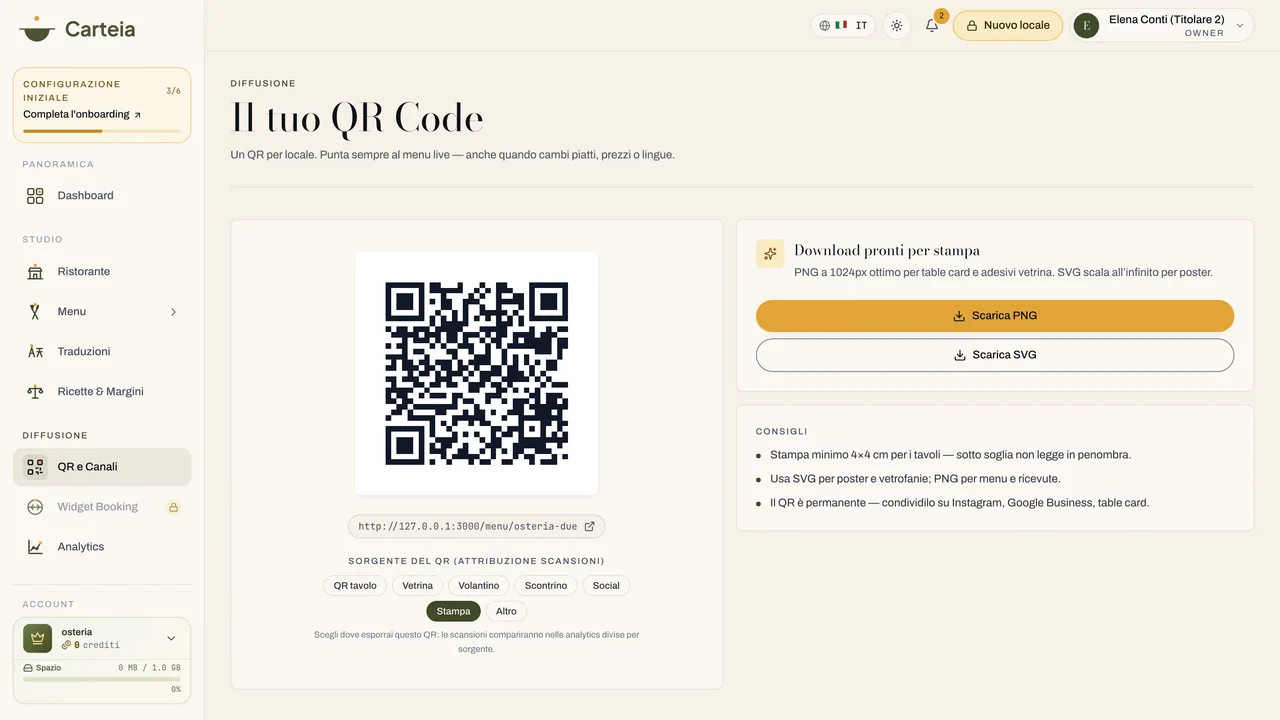This screenshot has width=1280, height=720.
Task: Click the Carteia bowl logo icon
Action: [37, 28]
